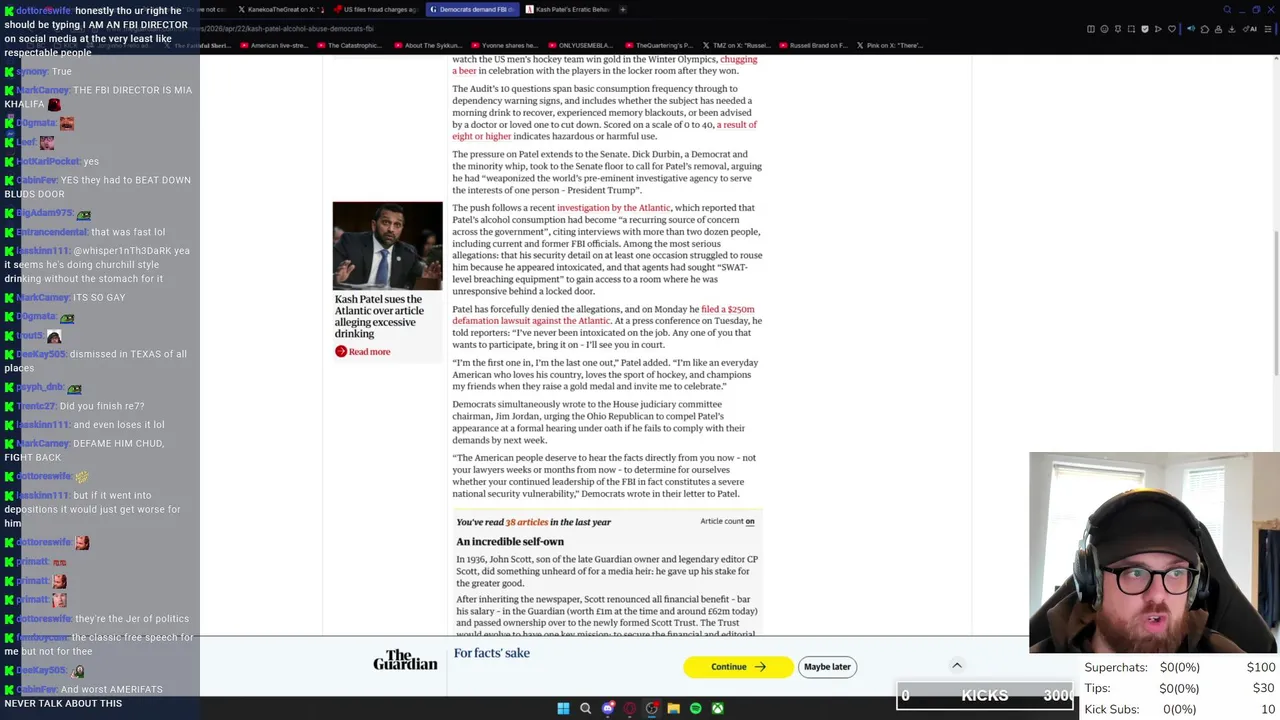Open OBS Studio from the taskbar

[651, 708]
